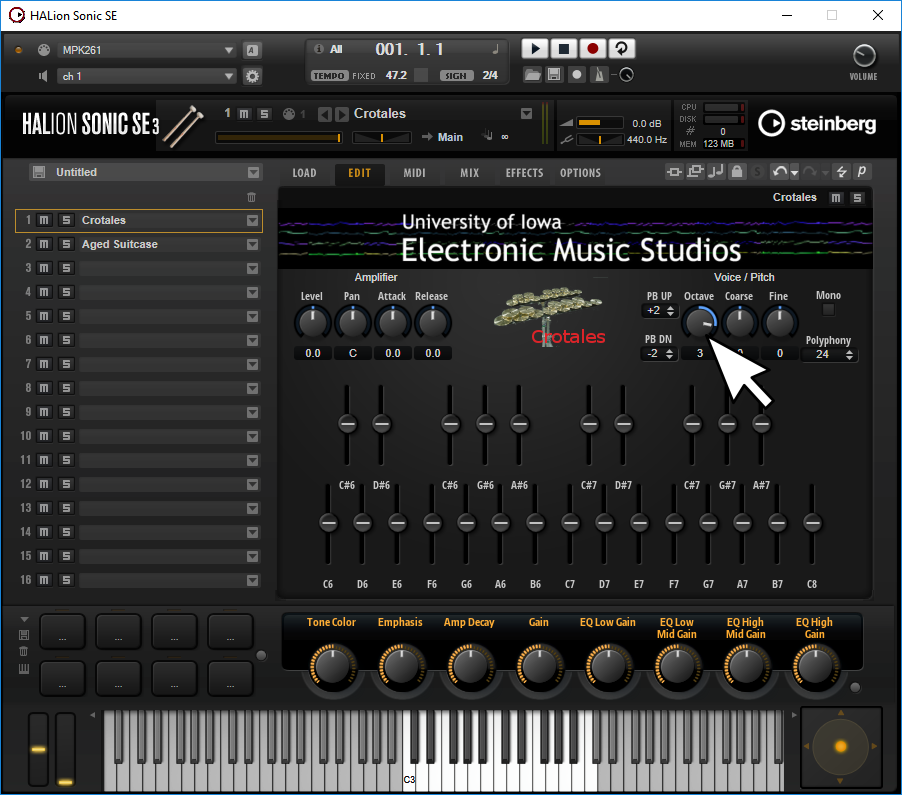Viewport: 902px width, 795px height.
Task: Open the slot 3 program dropdown arrow
Action: [x=252, y=269]
